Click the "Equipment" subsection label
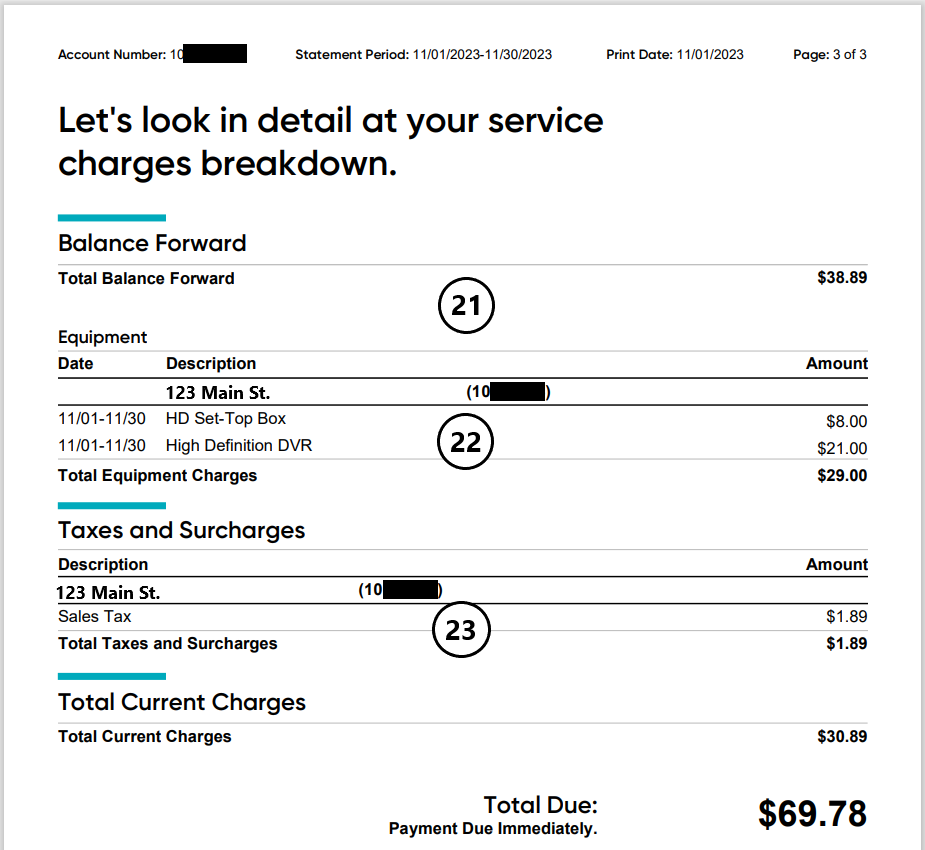This screenshot has height=850, width=925. click(x=102, y=337)
